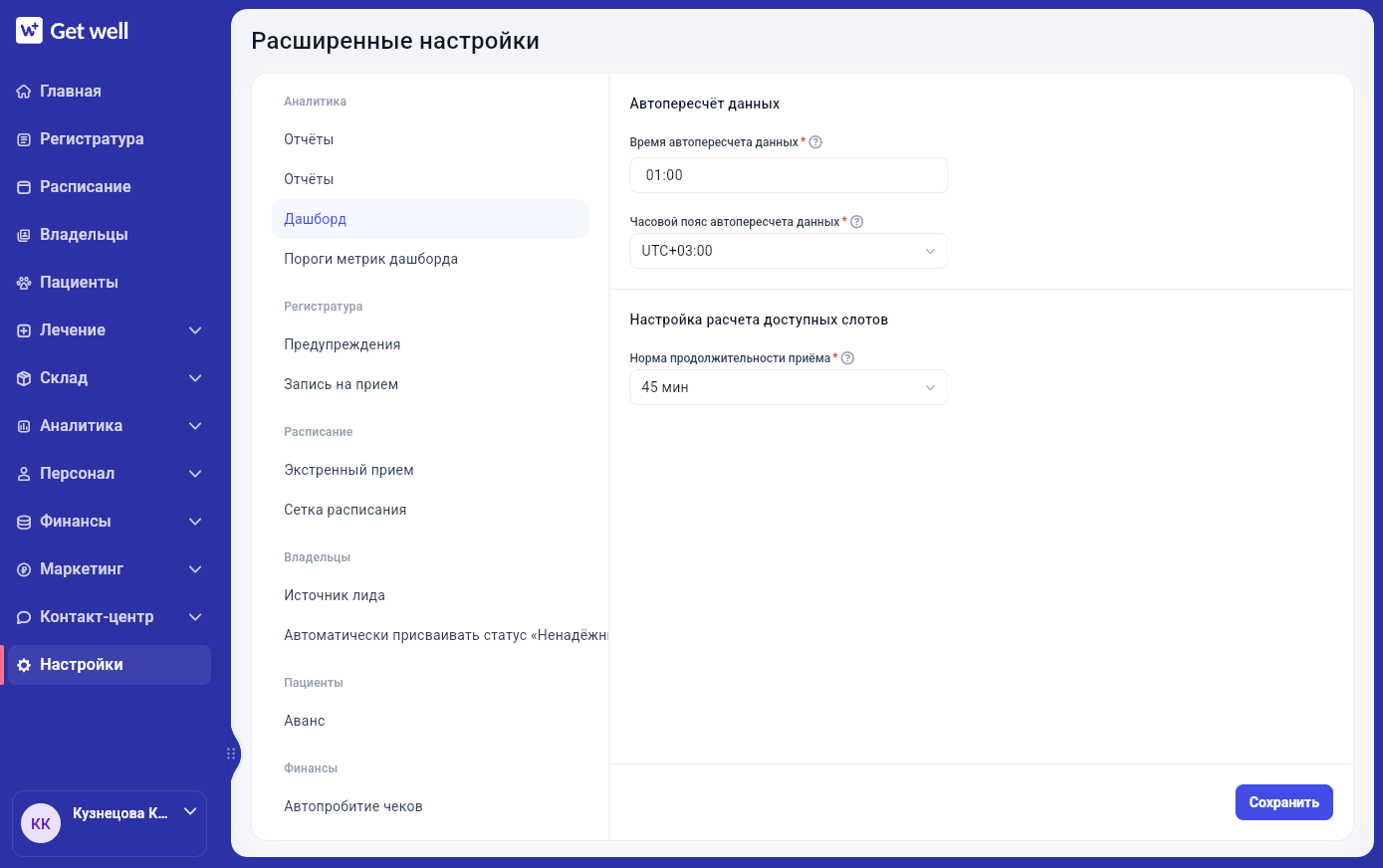Viewport: 1383px width, 868px height.
Task: Click the KK user avatar
Action: (x=41, y=823)
